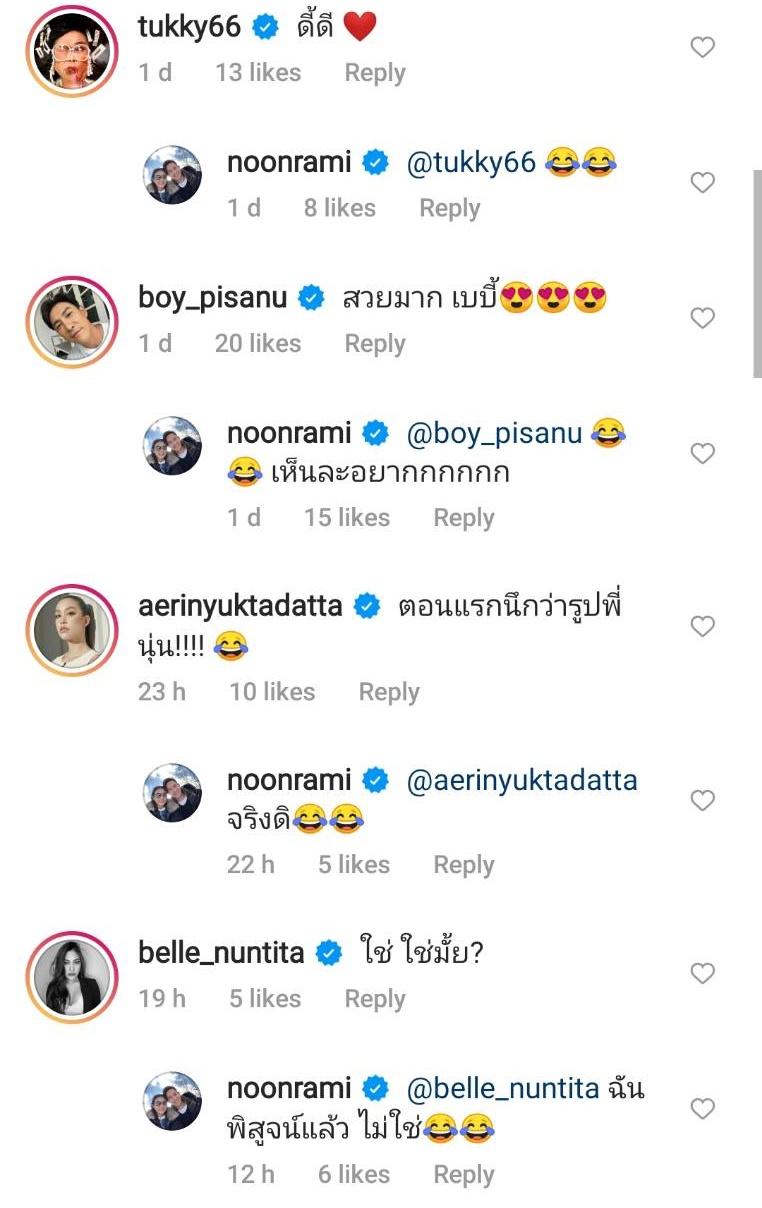Image resolution: width=762 pixels, height=1208 pixels.
Task: View the 20 likes on boy_pisanu's comment
Action: click(258, 344)
